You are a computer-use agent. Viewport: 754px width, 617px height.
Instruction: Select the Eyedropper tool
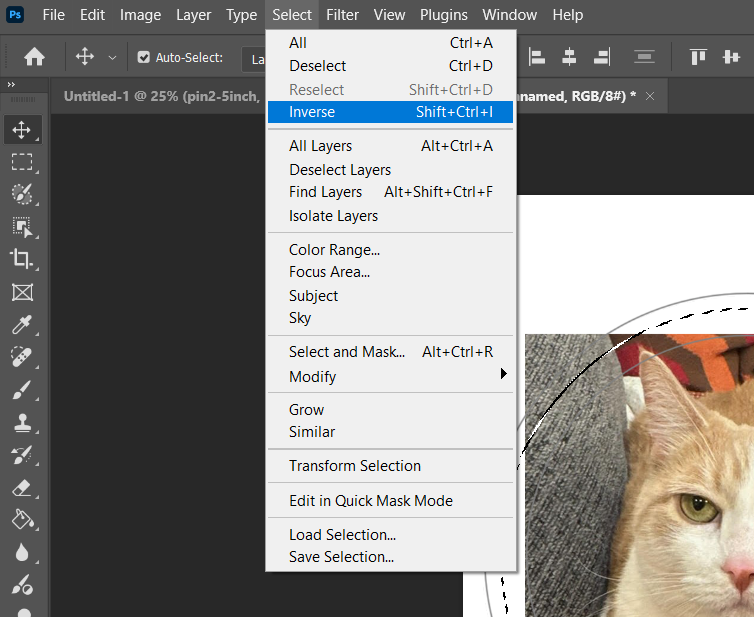click(22, 325)
